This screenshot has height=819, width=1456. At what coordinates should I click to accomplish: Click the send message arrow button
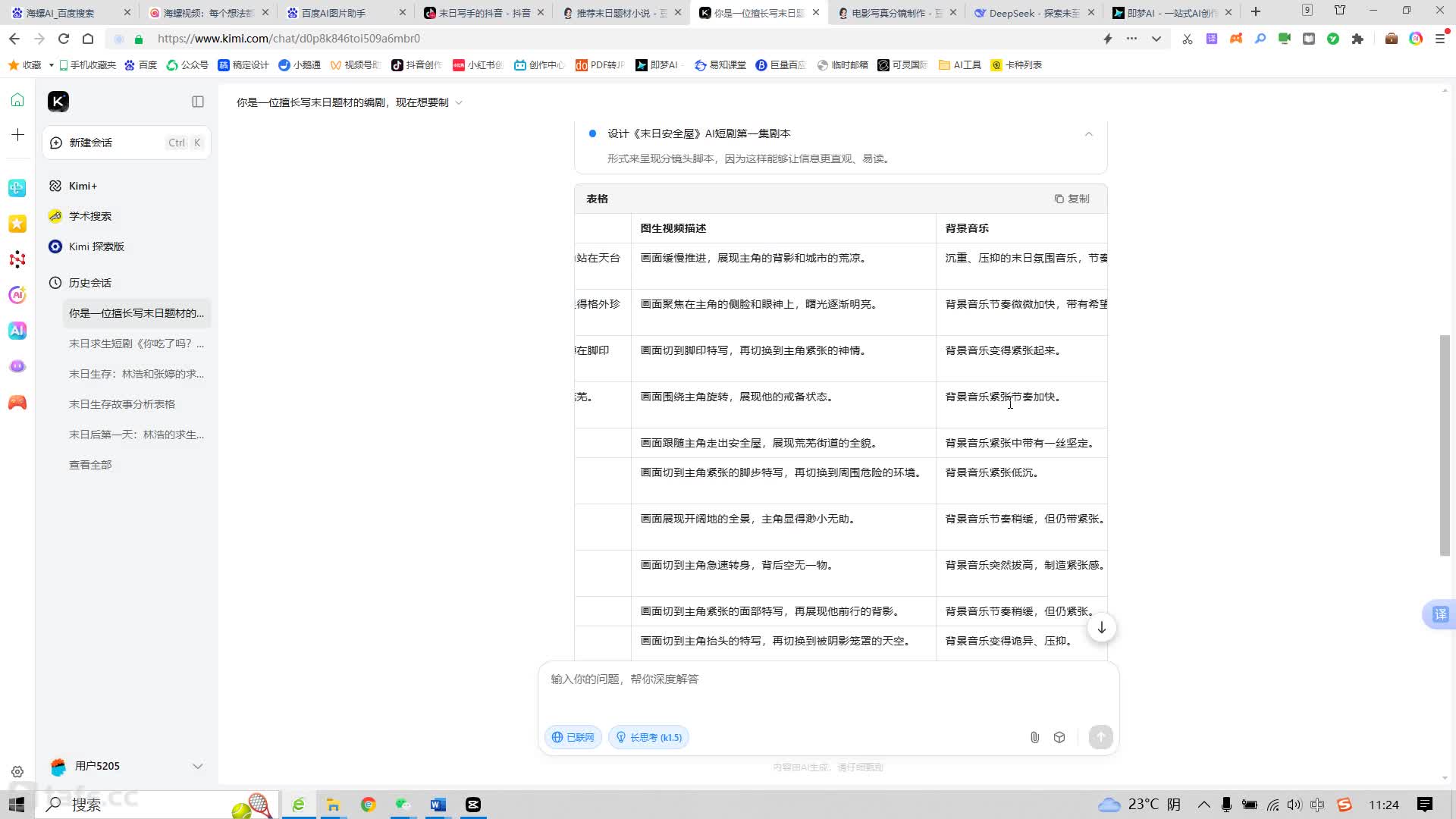click(x=1100, y=737)
